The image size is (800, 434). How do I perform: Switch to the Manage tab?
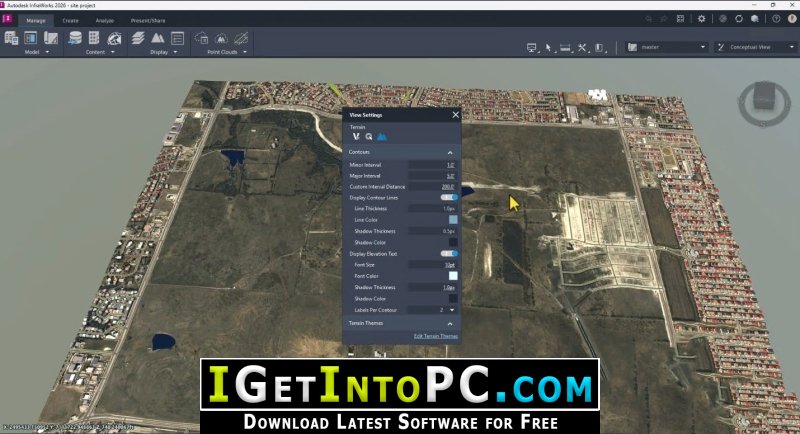coord(36,21)
